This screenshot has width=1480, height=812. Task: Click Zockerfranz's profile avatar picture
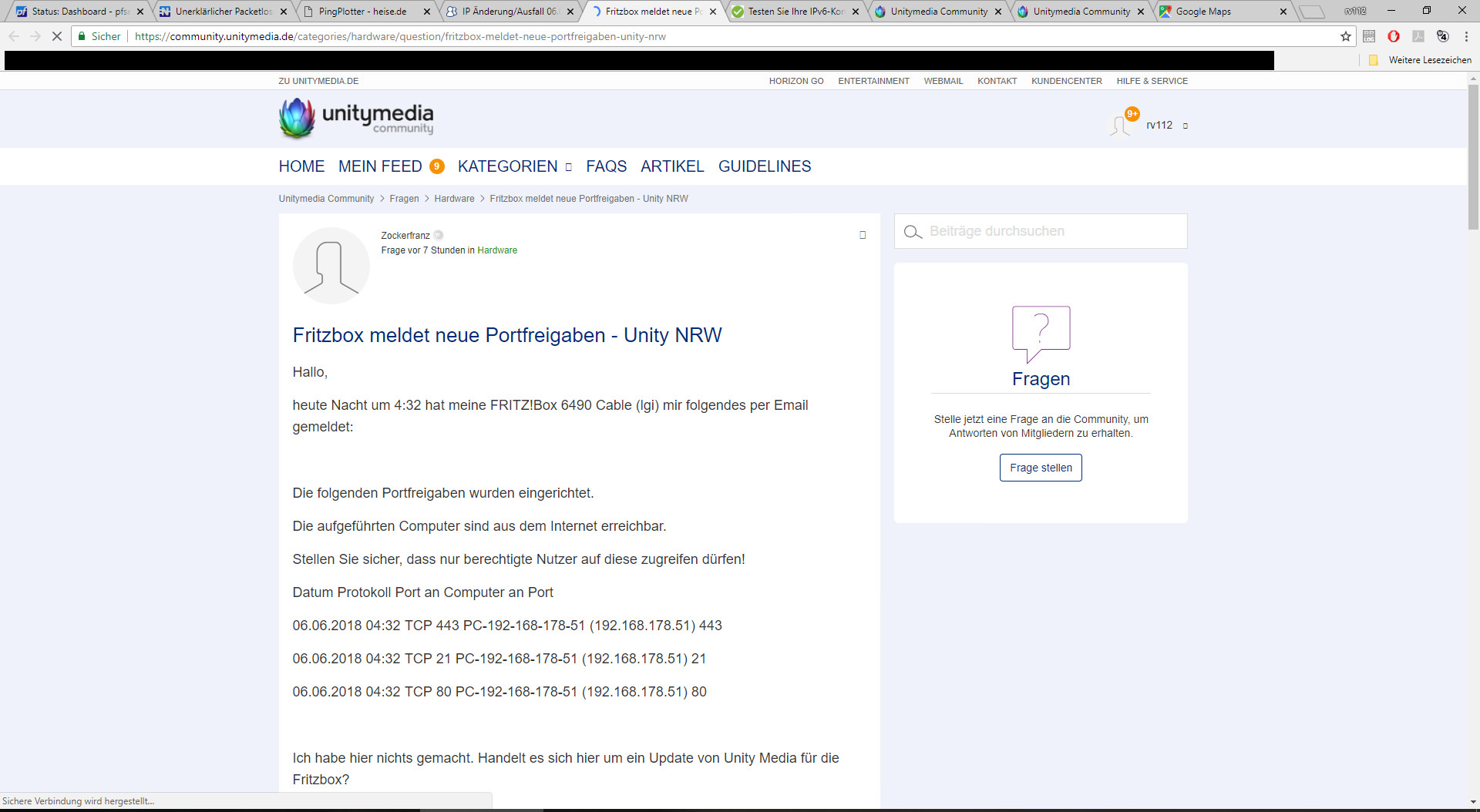click(x=331, y=266)
